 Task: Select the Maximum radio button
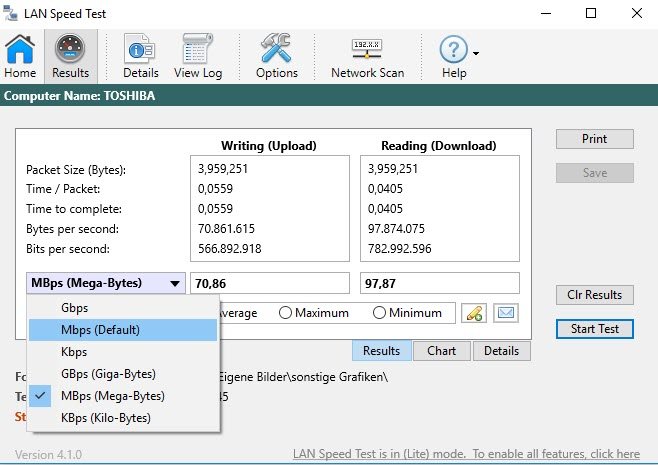click(x=286, y=313)
